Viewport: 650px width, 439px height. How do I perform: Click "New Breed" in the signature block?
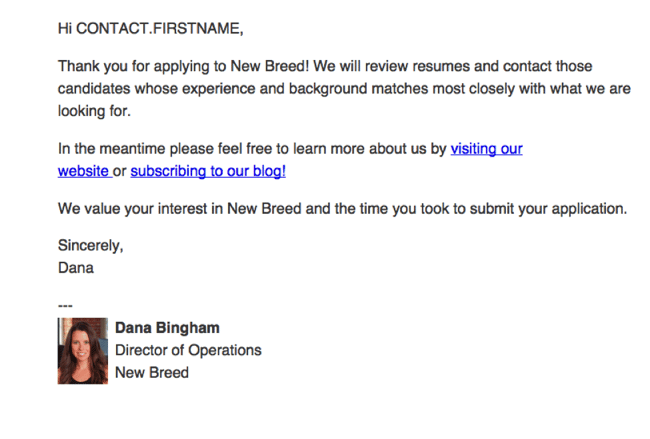pos(152,372)
